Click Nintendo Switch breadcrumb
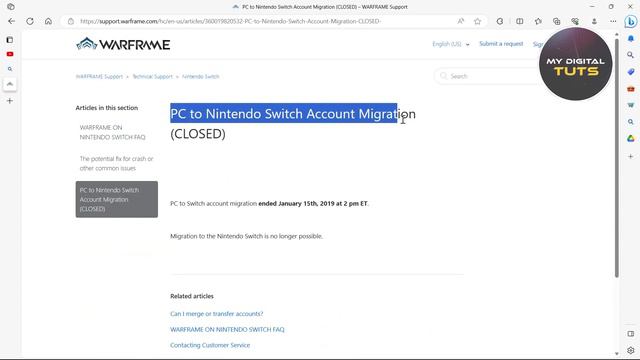640x360 pixels. (x=200, y=76)
